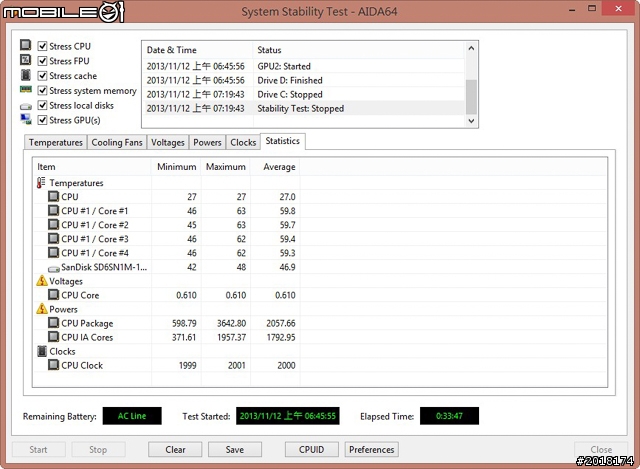Click the chip icon of the CPU temperature row
The image size is (640, 469).
(53, 196)
